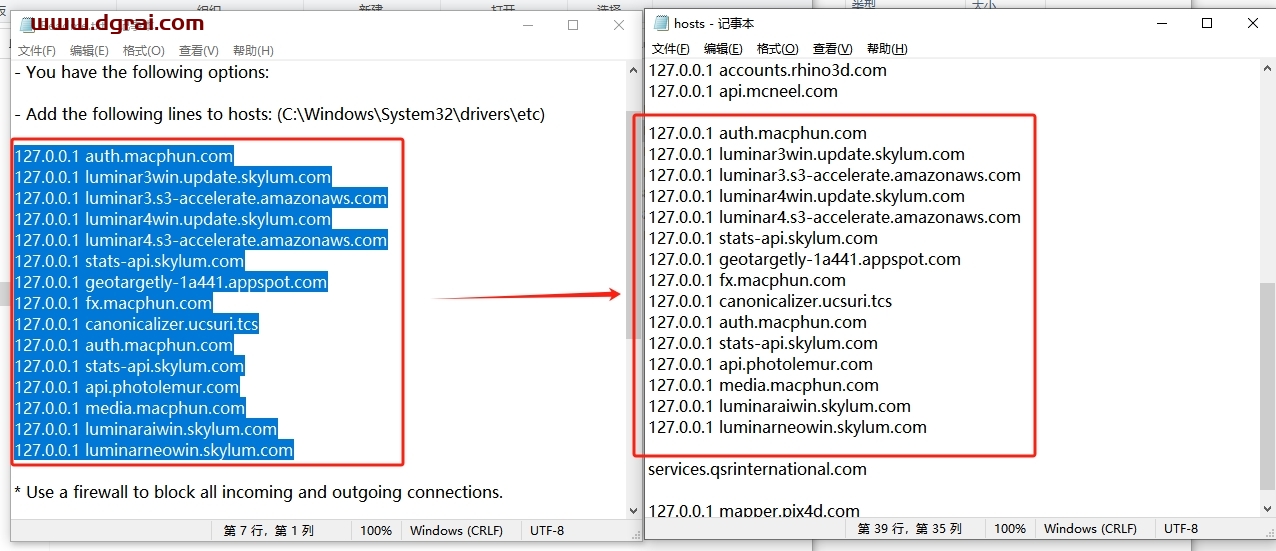Click fx.macphun.com line in hosts window
This screenshot has width=1276, height=551.
pyautogui.click(x=747, y=280)
